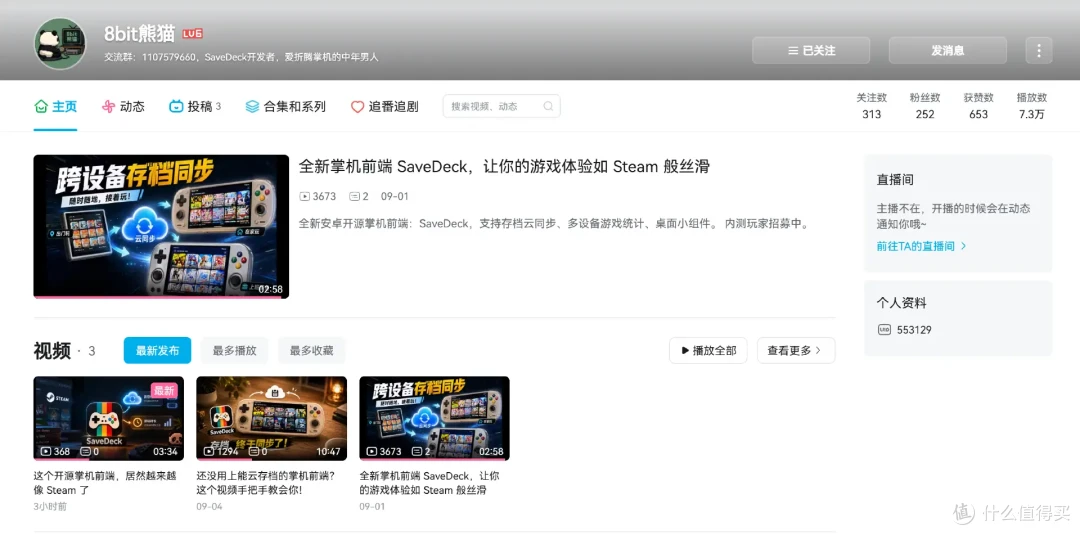1080x535 pixels.
Task: Click the magnifier search icon
Action: [x=548, y=106]
